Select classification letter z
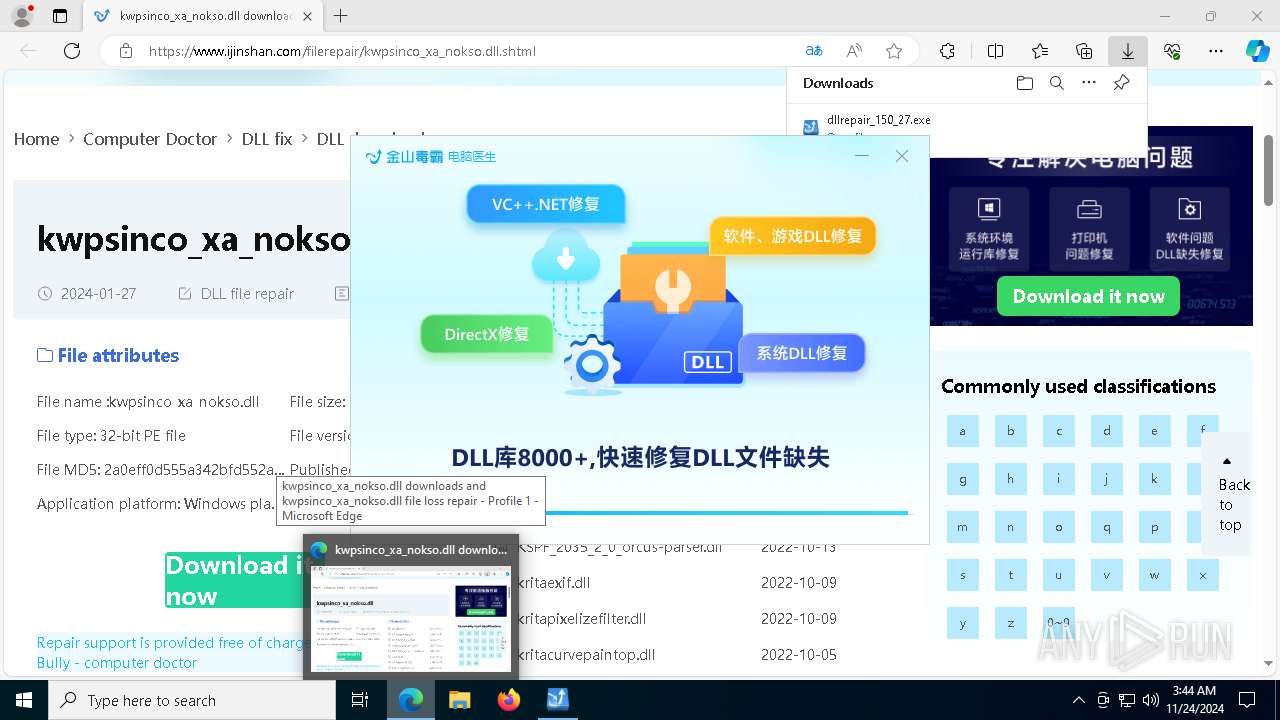This screenshot has width=1280, height=720. pyautogui.click(x=1010, y=623)
